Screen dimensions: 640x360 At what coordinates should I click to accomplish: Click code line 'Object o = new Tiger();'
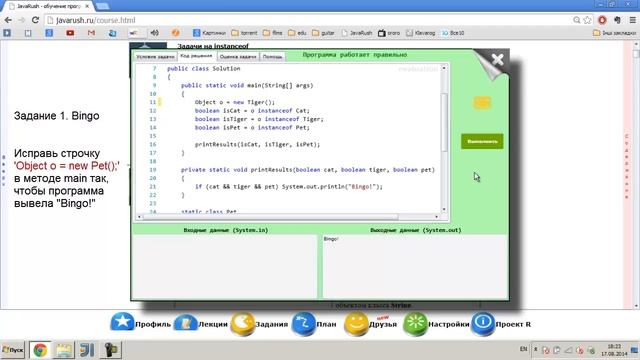point(235,102)
